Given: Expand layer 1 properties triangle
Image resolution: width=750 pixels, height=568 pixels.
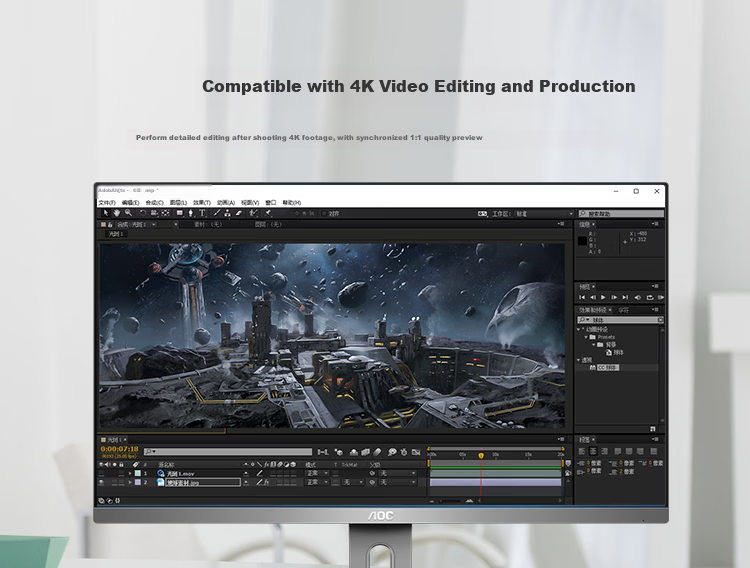Looking at the screenshot, I should tap(130, 473).
